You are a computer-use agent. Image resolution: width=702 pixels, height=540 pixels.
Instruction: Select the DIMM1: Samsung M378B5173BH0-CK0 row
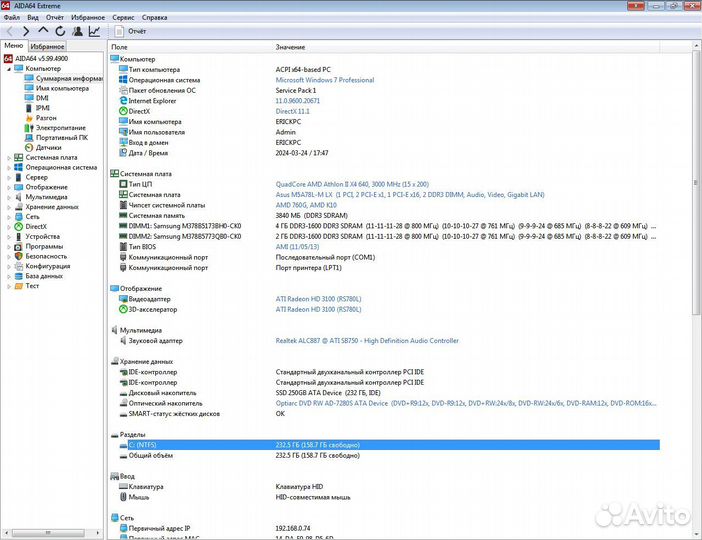[x=389, y=226]
